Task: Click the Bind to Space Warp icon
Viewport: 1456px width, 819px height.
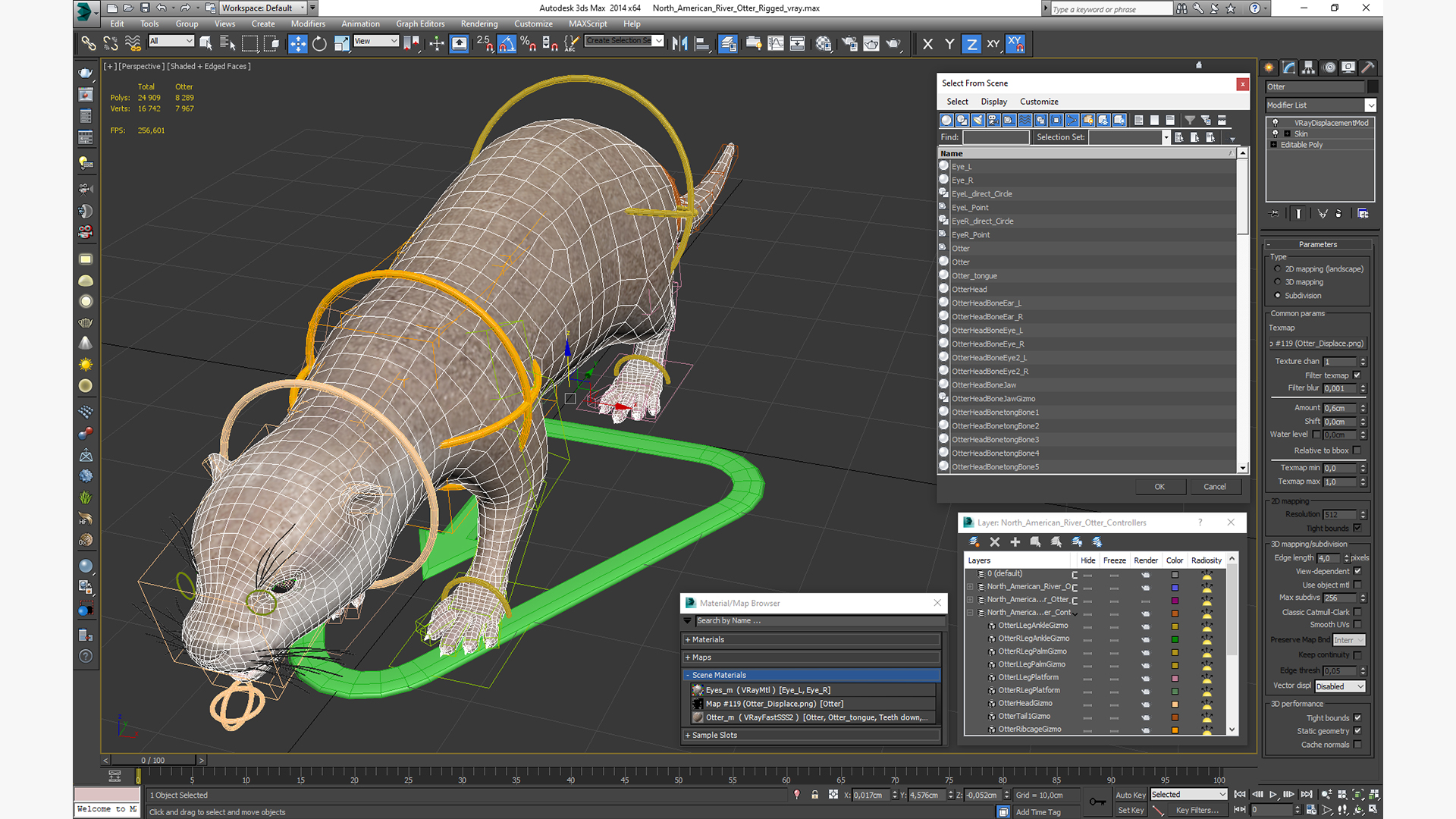Action: (x=133, y=44)
